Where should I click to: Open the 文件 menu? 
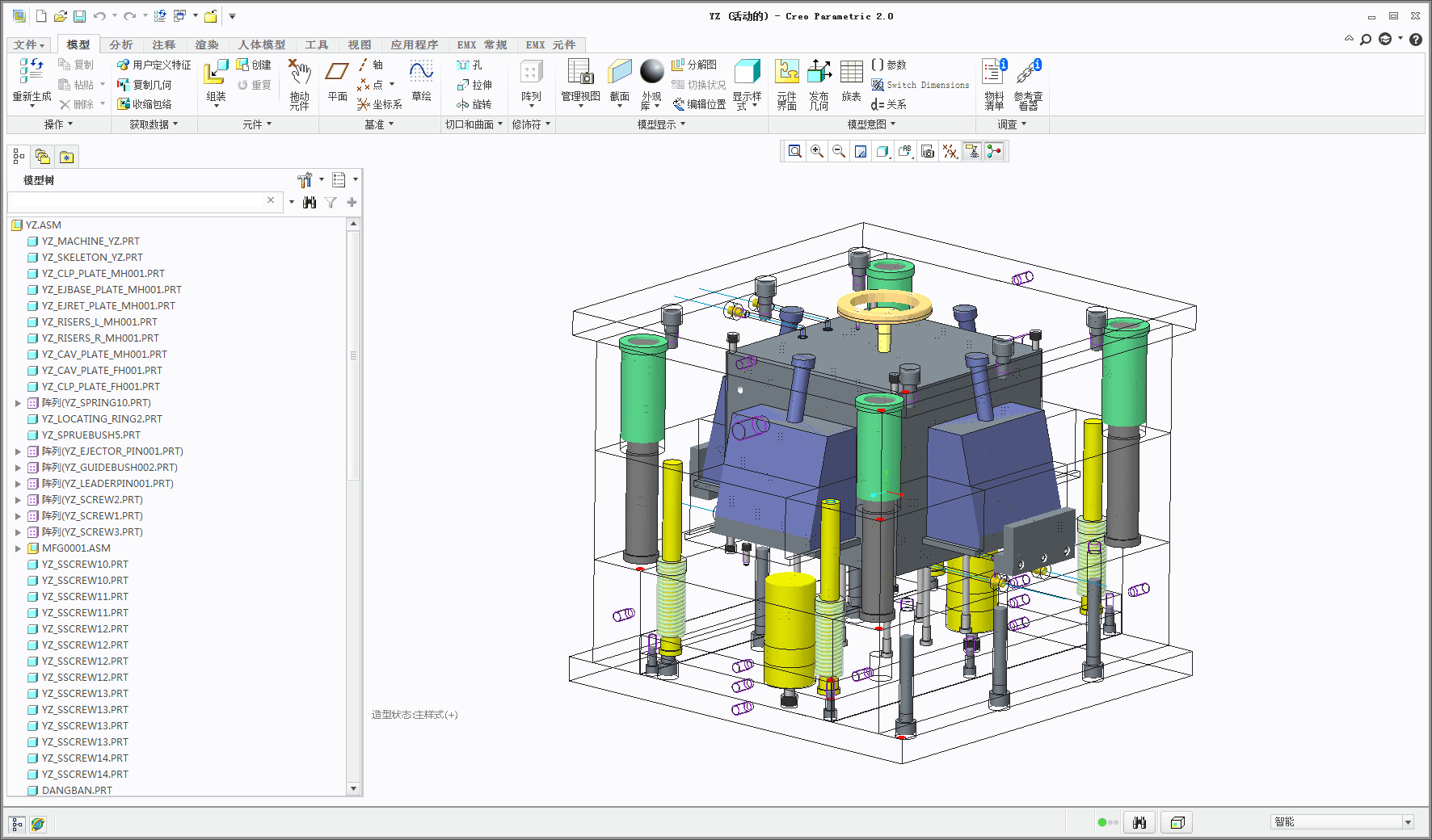point(29,45)
